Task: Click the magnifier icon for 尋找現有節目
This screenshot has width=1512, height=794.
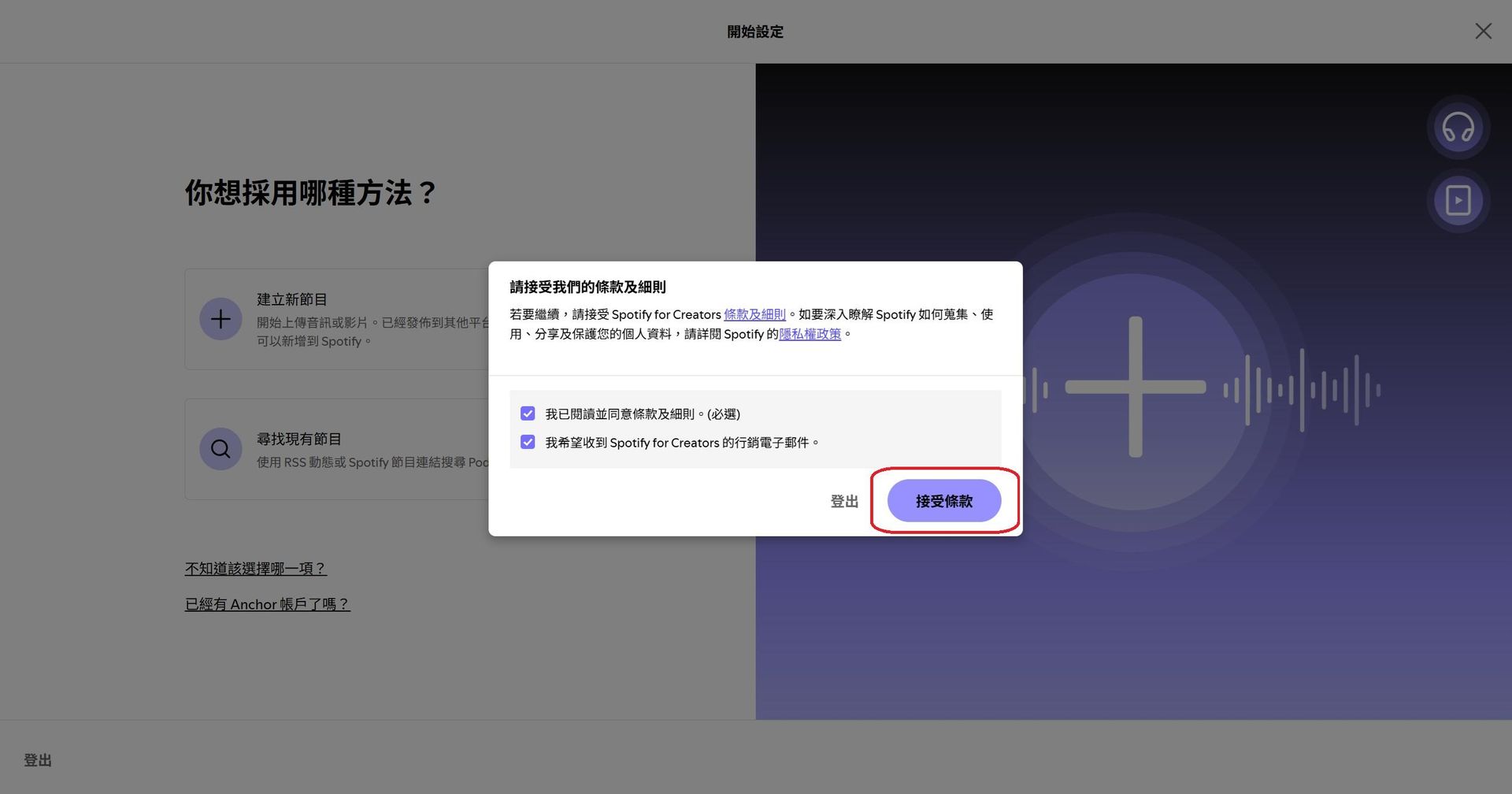Action: click(x=220, y=449)
